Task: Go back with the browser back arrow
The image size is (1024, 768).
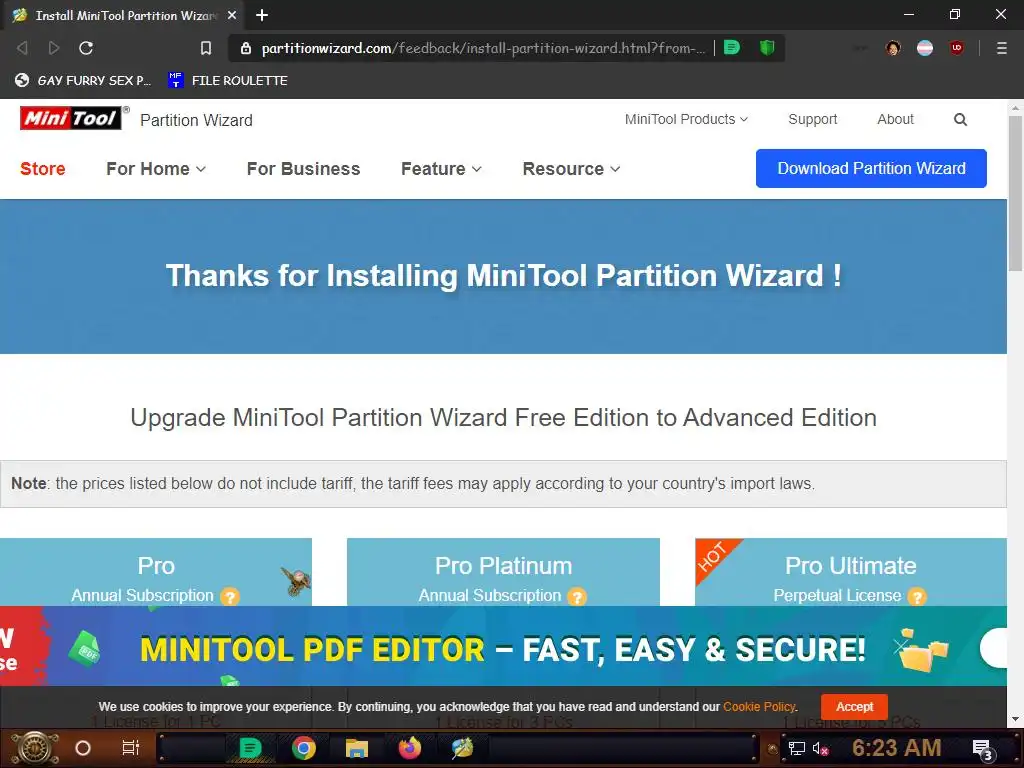Action: (22, 48)
